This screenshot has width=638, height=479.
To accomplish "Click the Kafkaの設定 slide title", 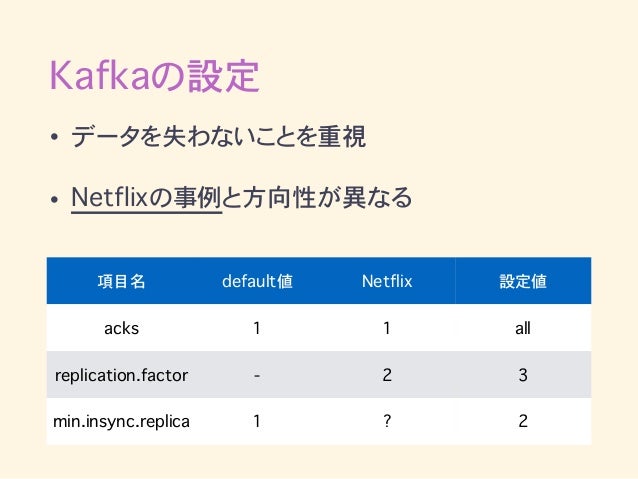I will tap(154, 76).
